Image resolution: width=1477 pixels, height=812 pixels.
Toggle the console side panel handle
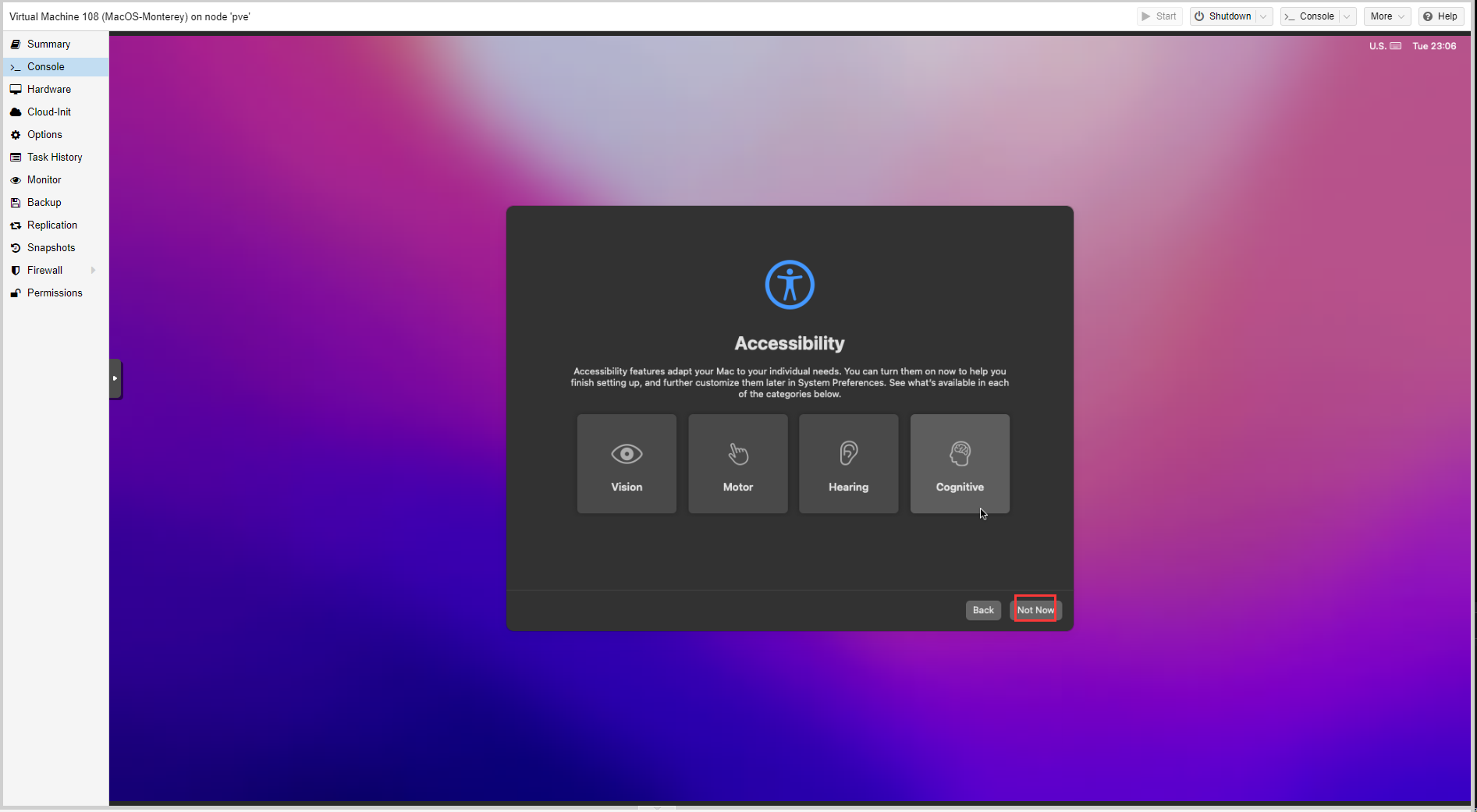point(115,378)
